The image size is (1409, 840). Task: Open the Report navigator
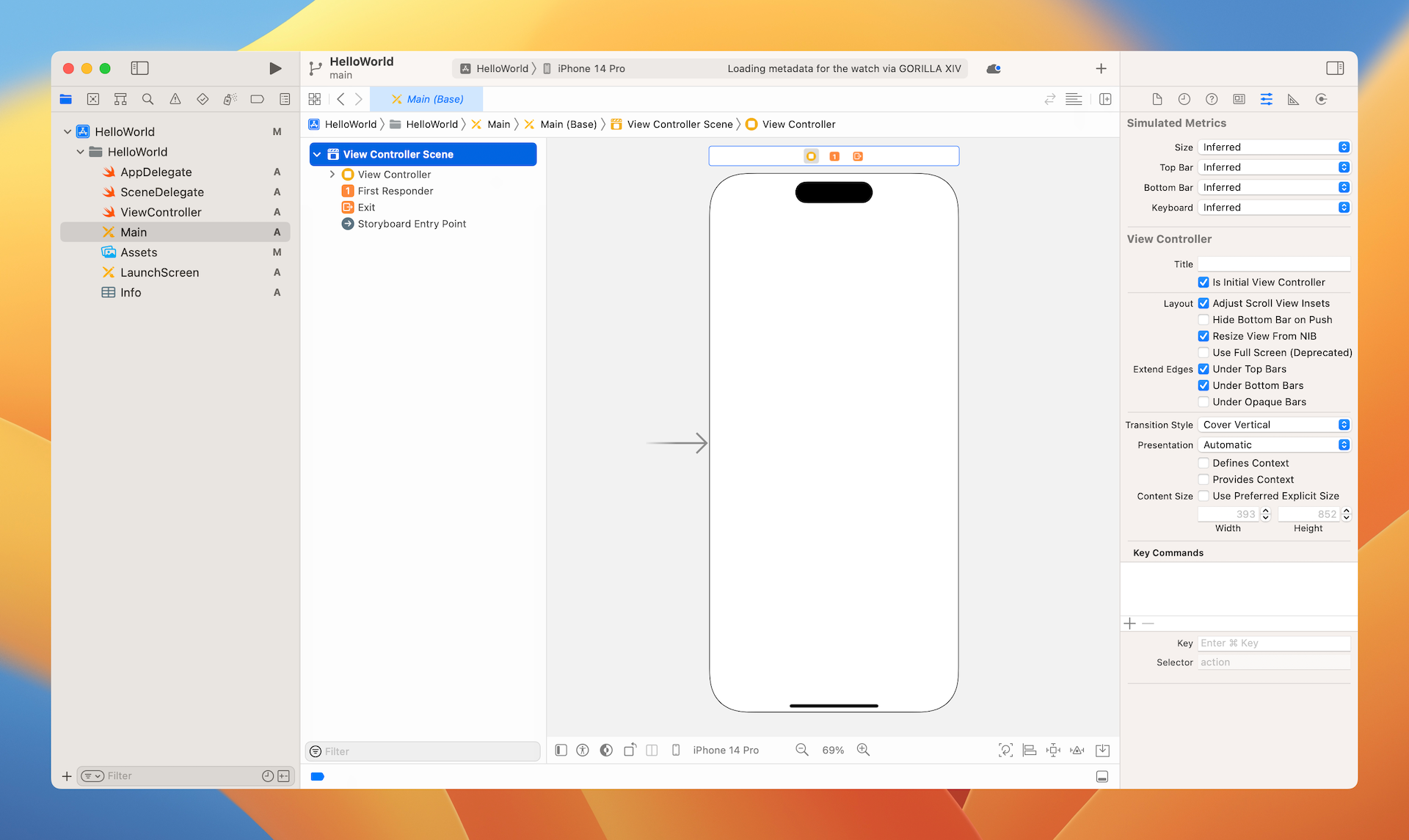point(284,98)
